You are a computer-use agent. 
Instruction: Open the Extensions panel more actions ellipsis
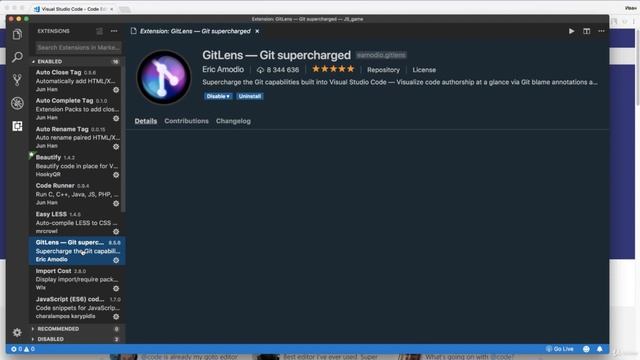[x=114, y=31]
